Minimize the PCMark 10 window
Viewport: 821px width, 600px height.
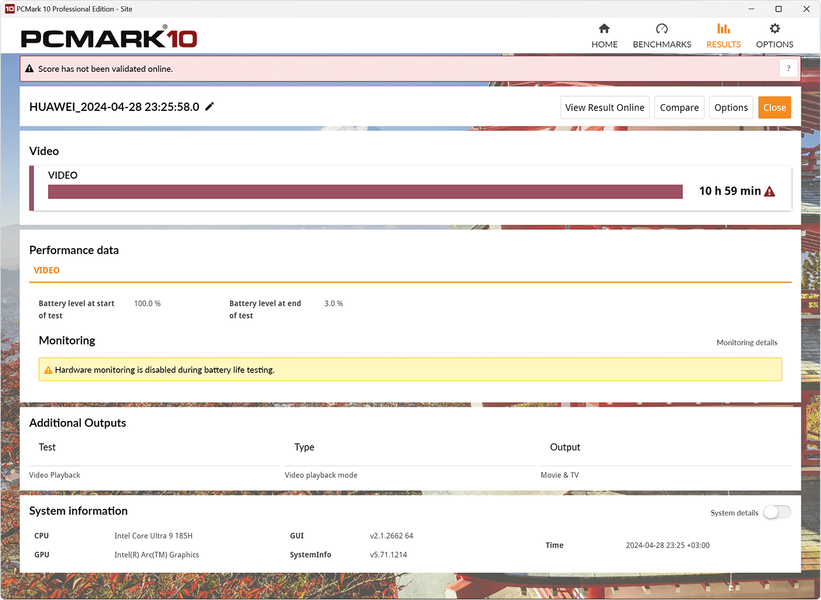(x=751, y=9)
